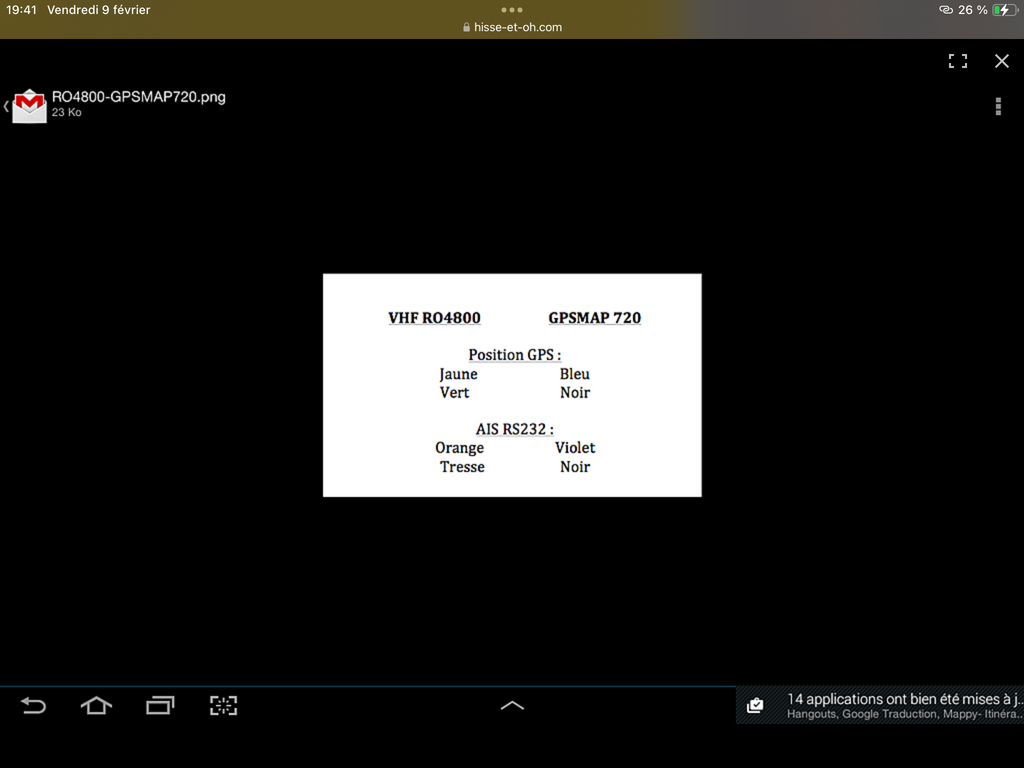1024x768 pixels.
Task: Open the app updates notification icon
Action: pyautogui.click(x=755, y=705)
